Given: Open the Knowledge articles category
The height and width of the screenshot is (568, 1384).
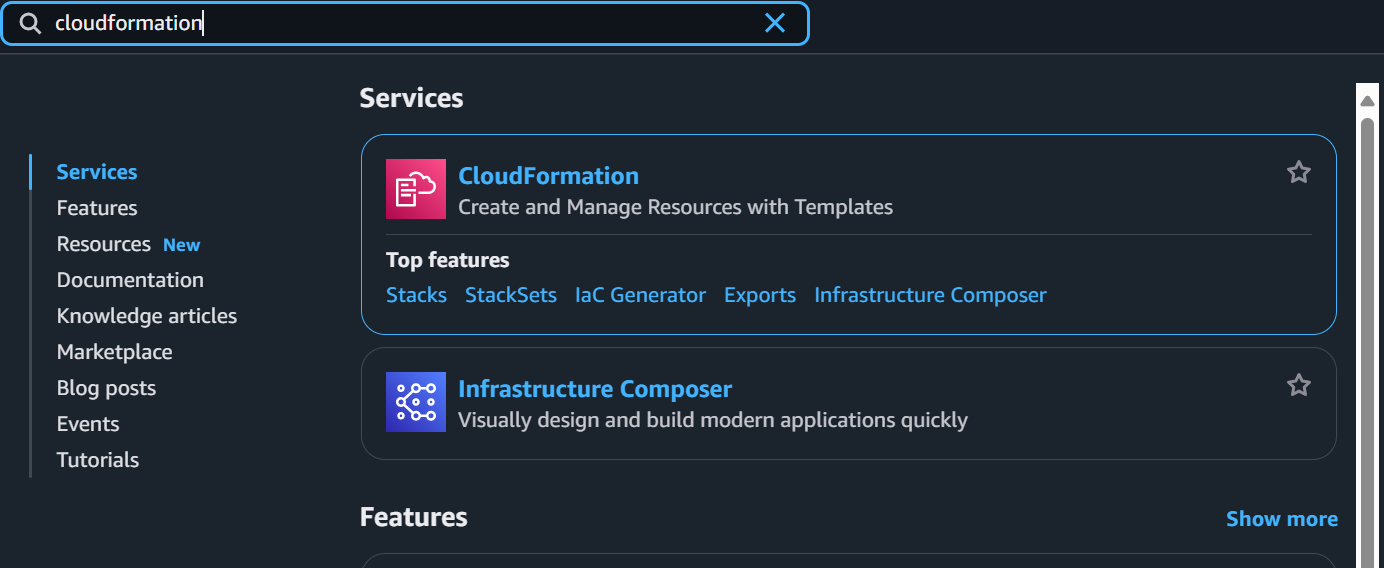Looking at the screenshot, I should pyautogui.click(x=147, y=316).
